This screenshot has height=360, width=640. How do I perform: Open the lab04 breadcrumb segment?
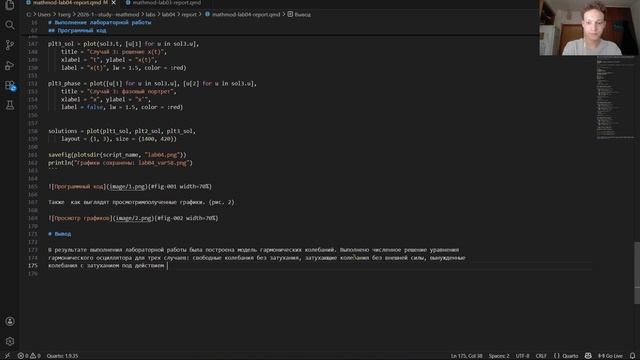coord(168,14)
